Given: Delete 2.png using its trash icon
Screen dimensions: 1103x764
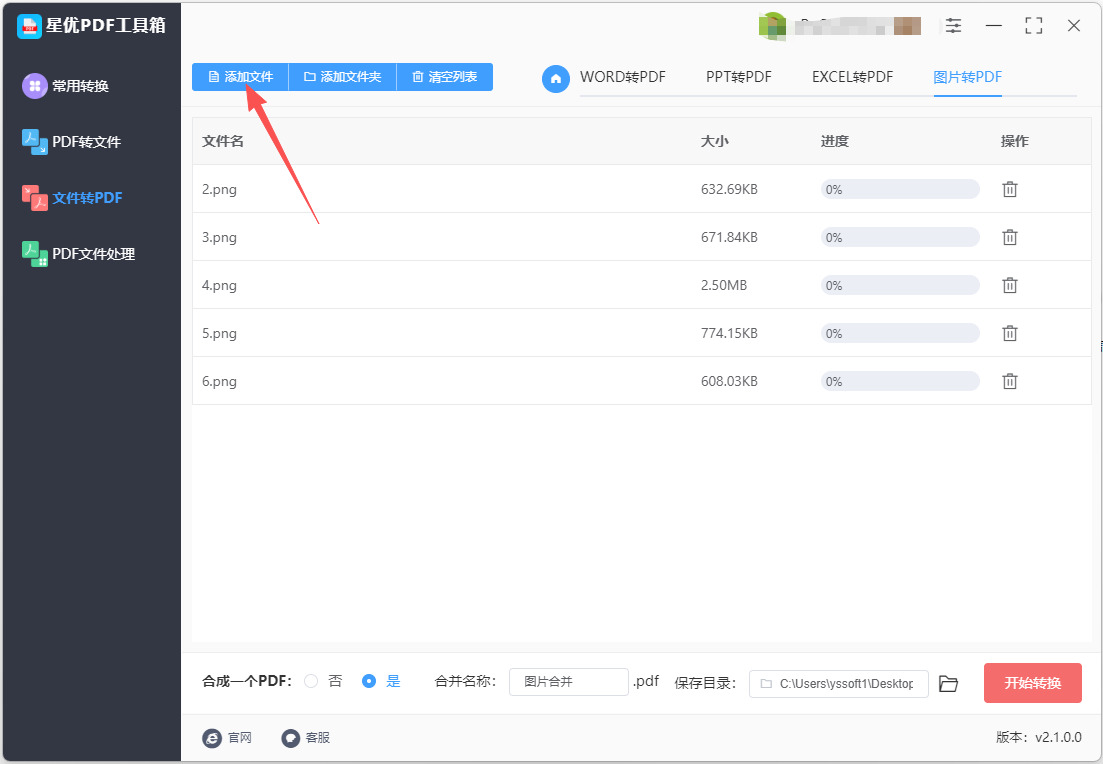Looking at the screenshot, I should [1009, 189].
